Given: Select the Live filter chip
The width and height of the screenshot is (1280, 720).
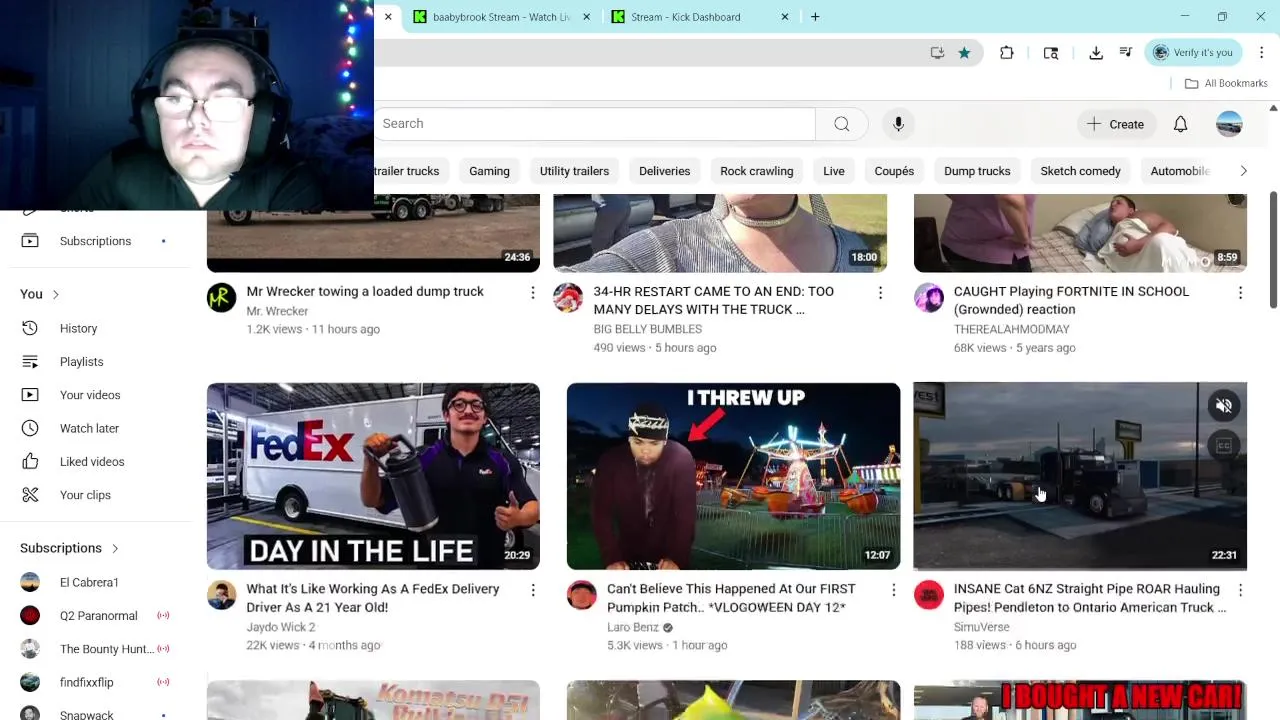Looking at the screenshot, I should click(x=834, y=171).
